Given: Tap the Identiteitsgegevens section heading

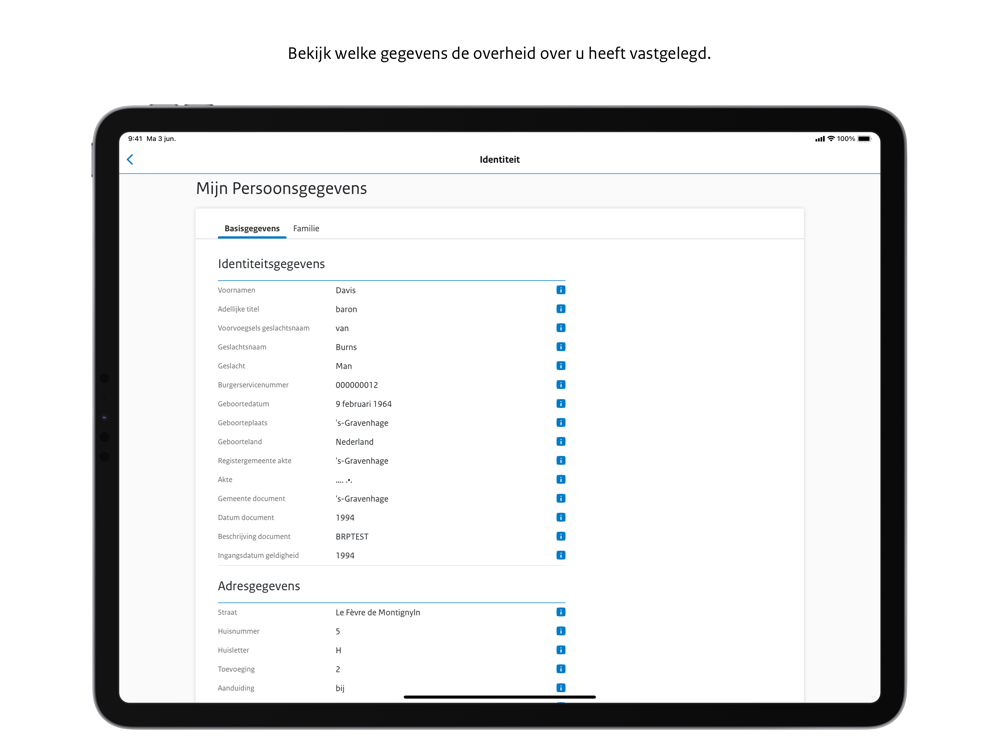Looking at the screenshot, I should (x=271, y=264).
